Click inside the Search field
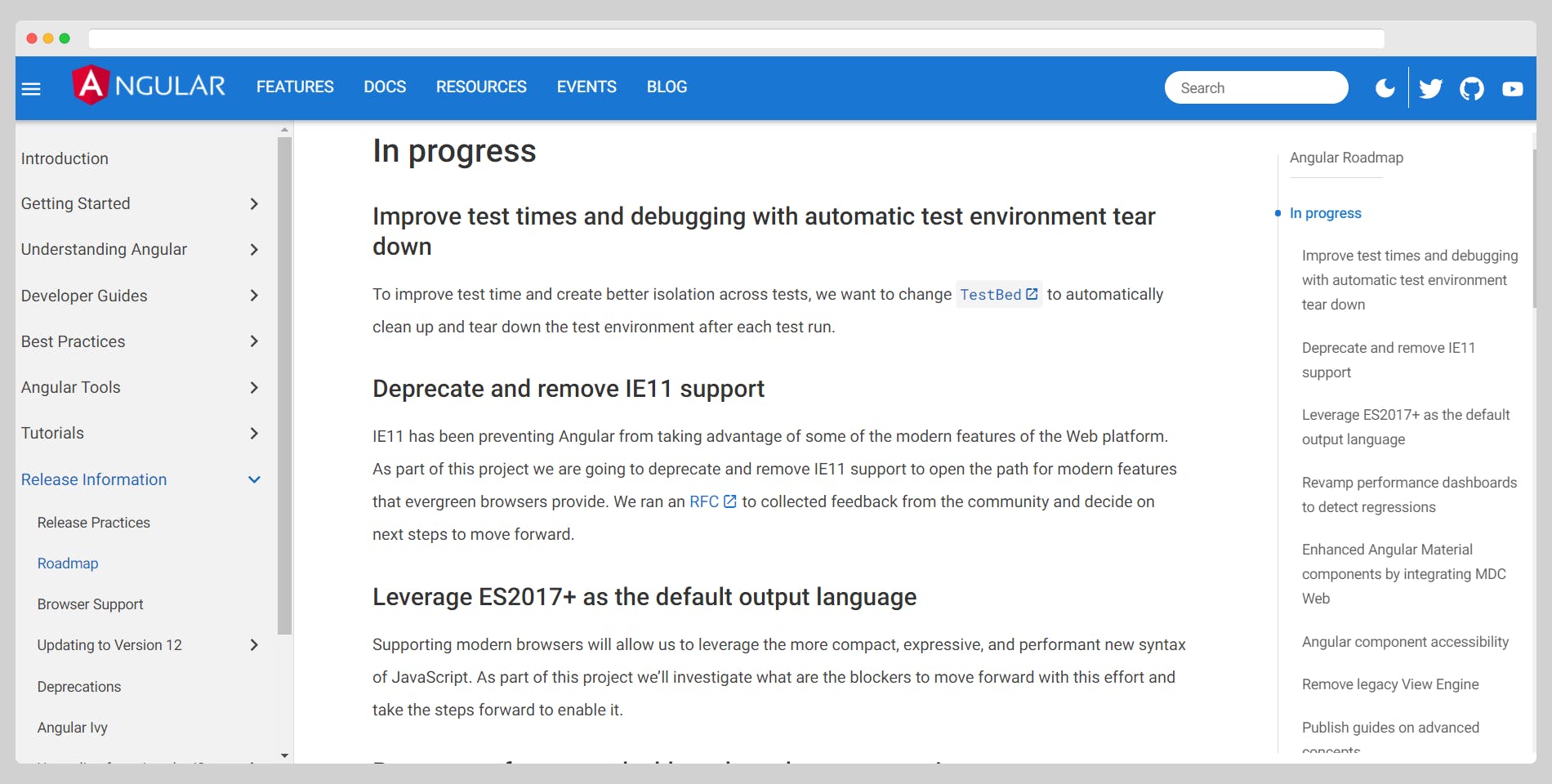This screenshot has width=1552, height=784. point(1255,87)
